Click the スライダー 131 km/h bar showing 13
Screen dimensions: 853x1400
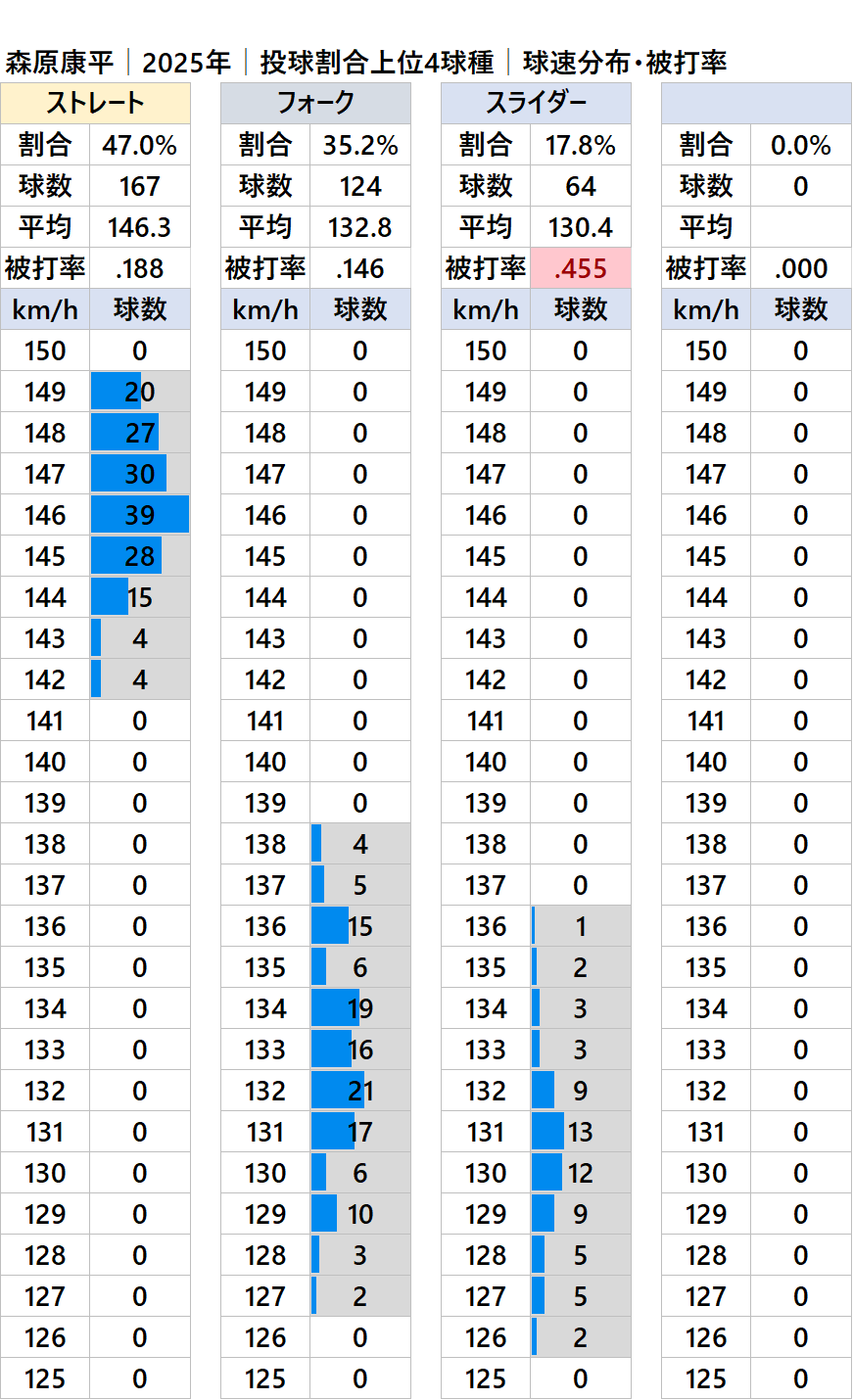click(581, 1132)
